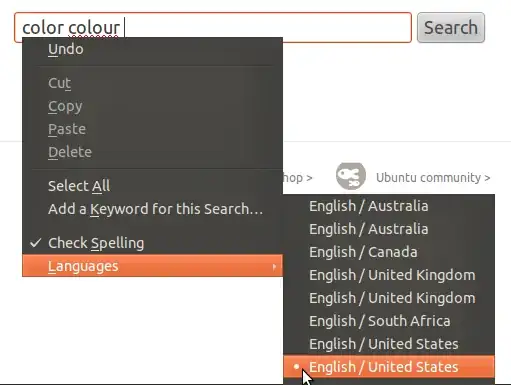Select the Cut menu entry
Viewport: 511px width, 385px height.
point(152,83)
